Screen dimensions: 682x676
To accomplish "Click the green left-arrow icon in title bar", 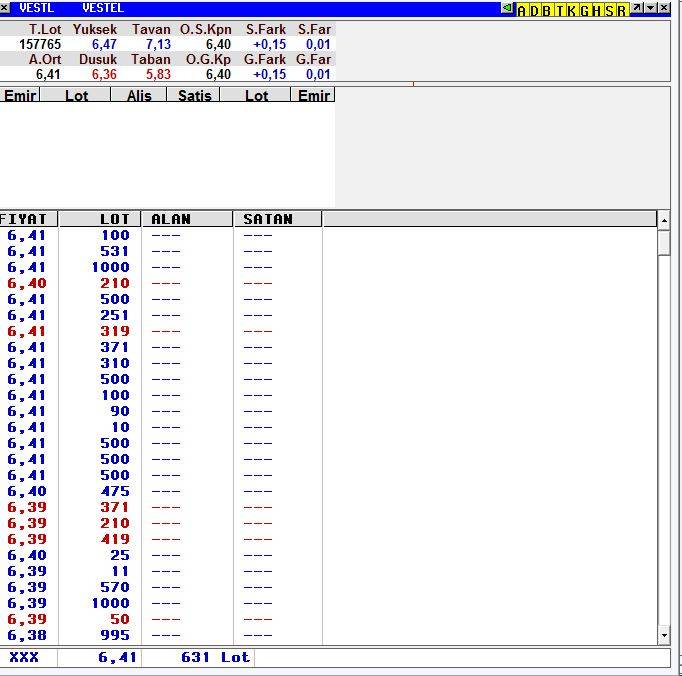I will [508, 8].
